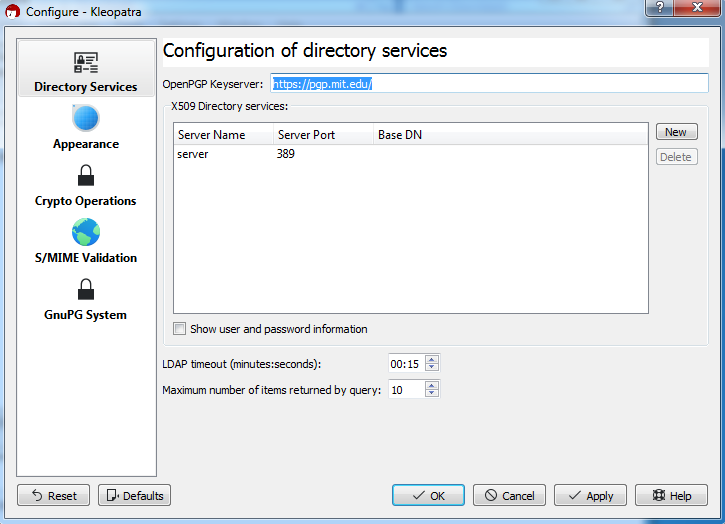
Task: Decrease maximum items returned with down arrow
Action: pyautogui.click(x=432, y=393)
